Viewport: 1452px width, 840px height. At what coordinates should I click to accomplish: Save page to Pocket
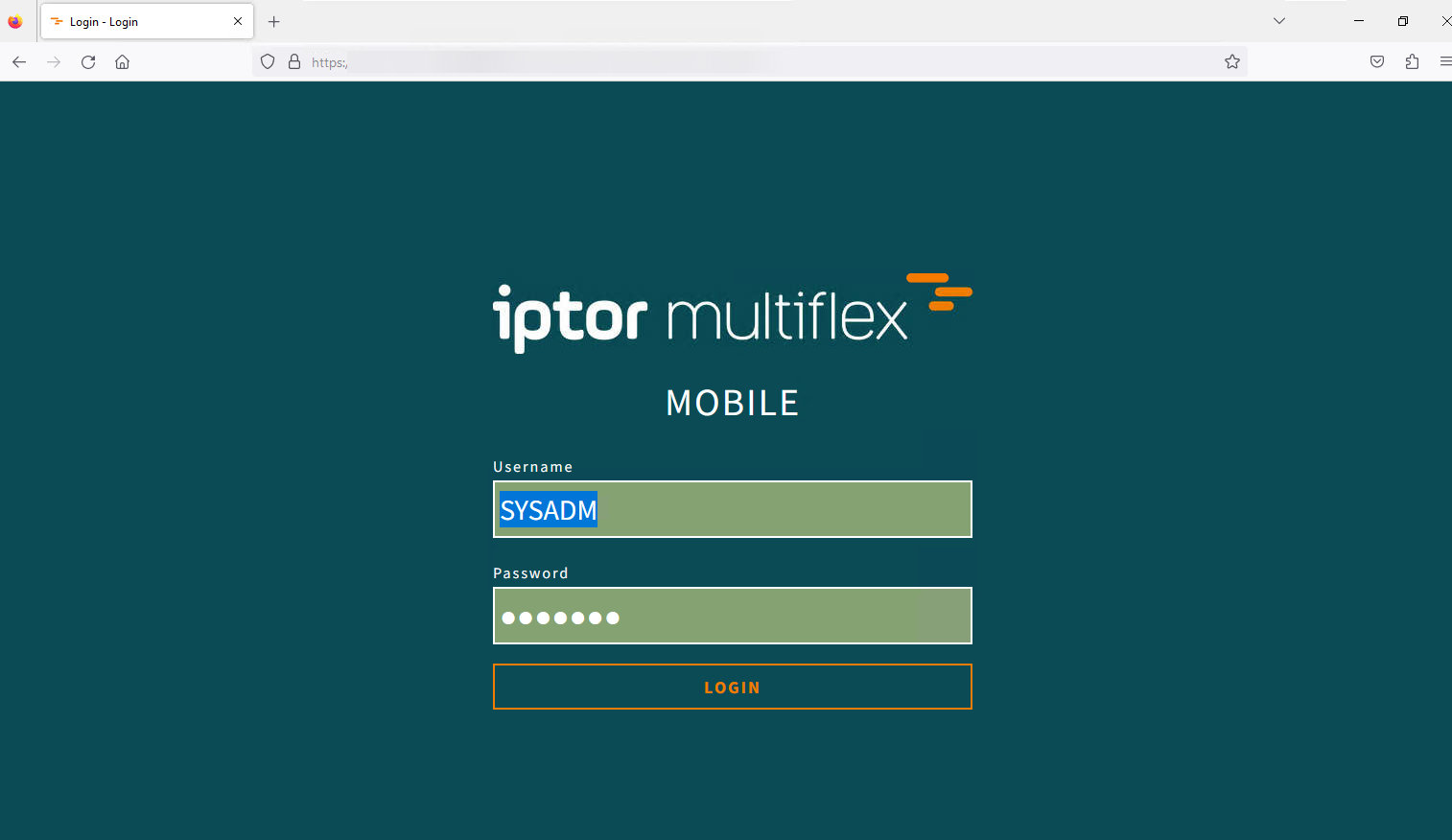point(1377,62)
